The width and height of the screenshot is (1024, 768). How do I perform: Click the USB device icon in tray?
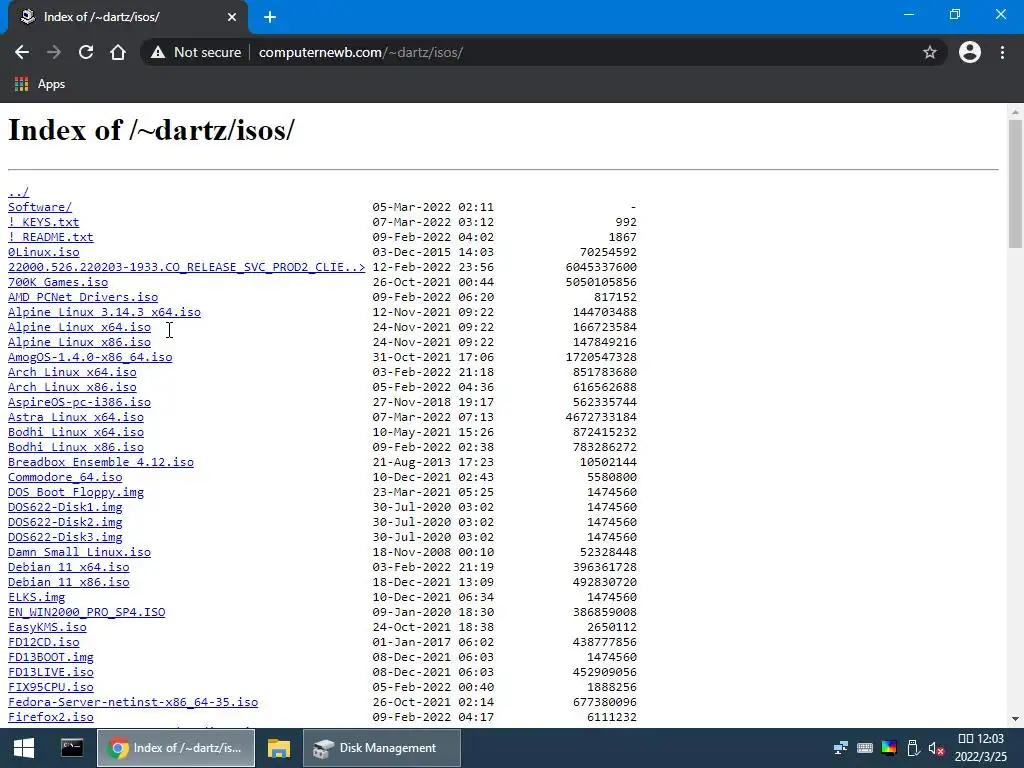click(913, 748)
